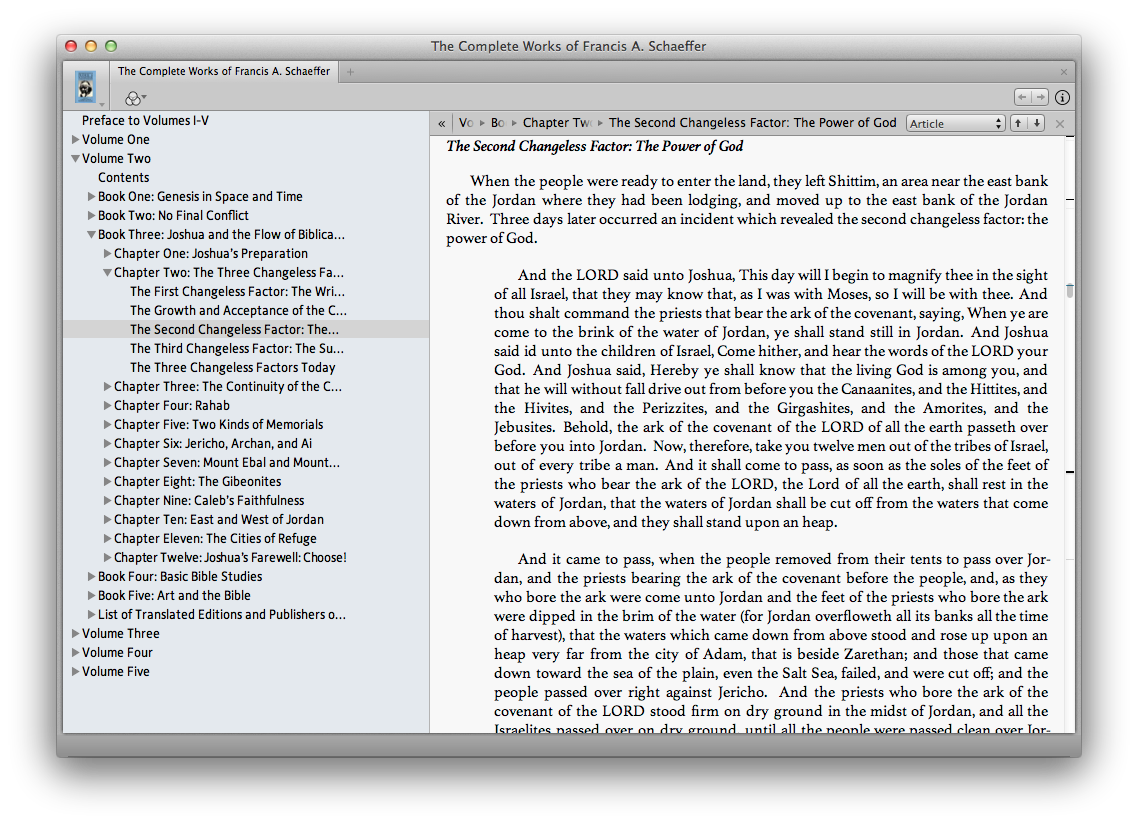The image size is (1138, 836).
Task: Expand Chapter Ten: East and West of Jordan
Action: [107, 520]
